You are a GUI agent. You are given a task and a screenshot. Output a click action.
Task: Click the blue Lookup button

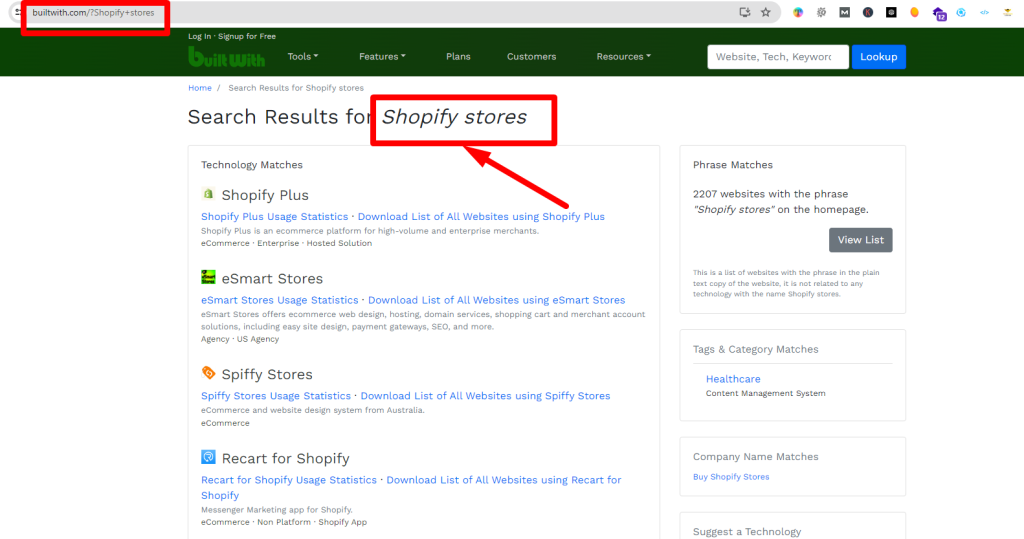pos(878,57)
